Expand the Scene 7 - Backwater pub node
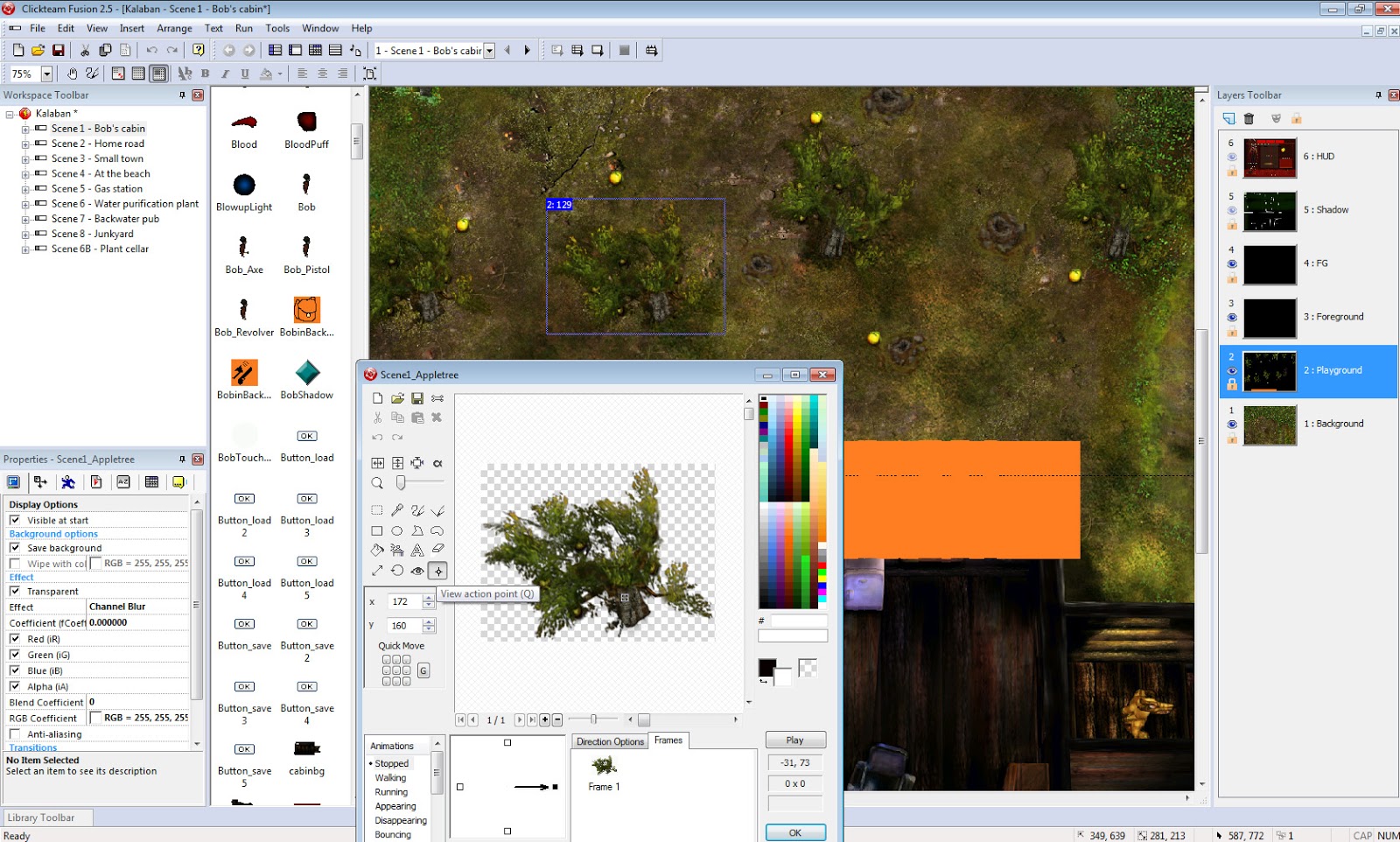The image size is (1400, 842). [24, 219]
